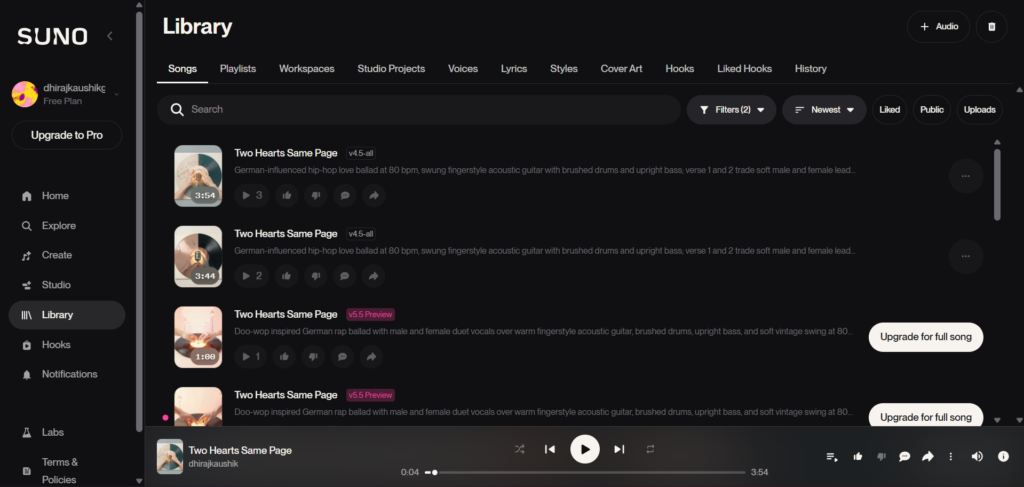Skip to the next track in the player

619,449
